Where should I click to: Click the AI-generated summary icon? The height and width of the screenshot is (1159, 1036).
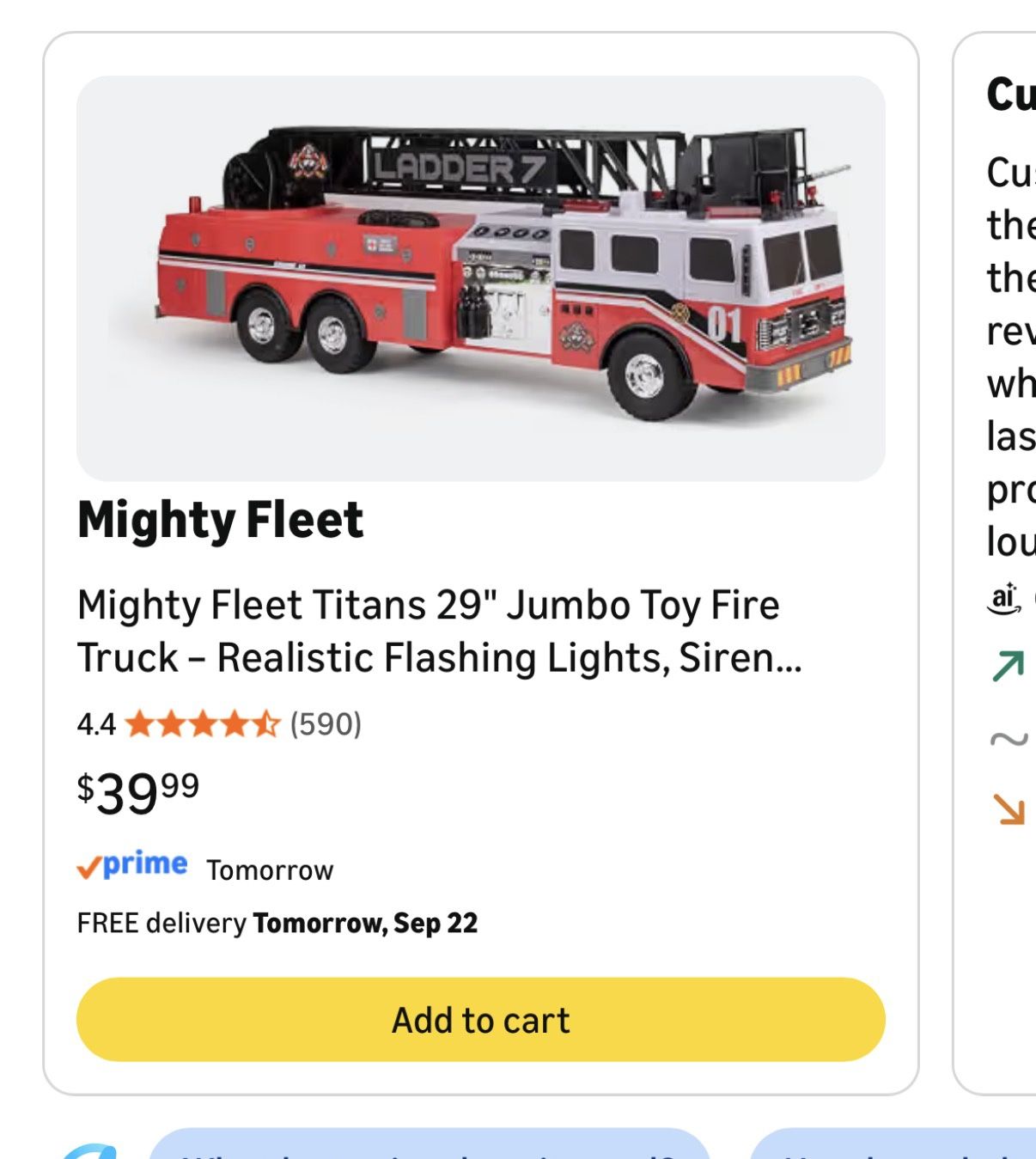pyautogui.click(x=1004, y=598)
